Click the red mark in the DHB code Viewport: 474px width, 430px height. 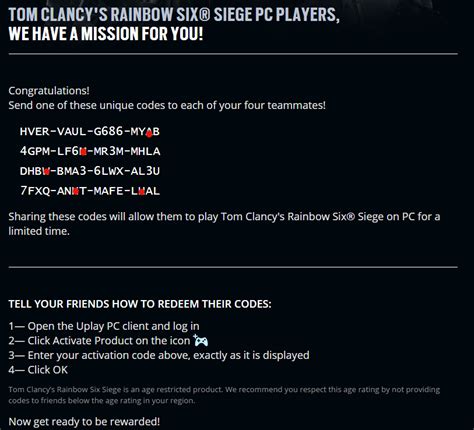coord(47,171)
